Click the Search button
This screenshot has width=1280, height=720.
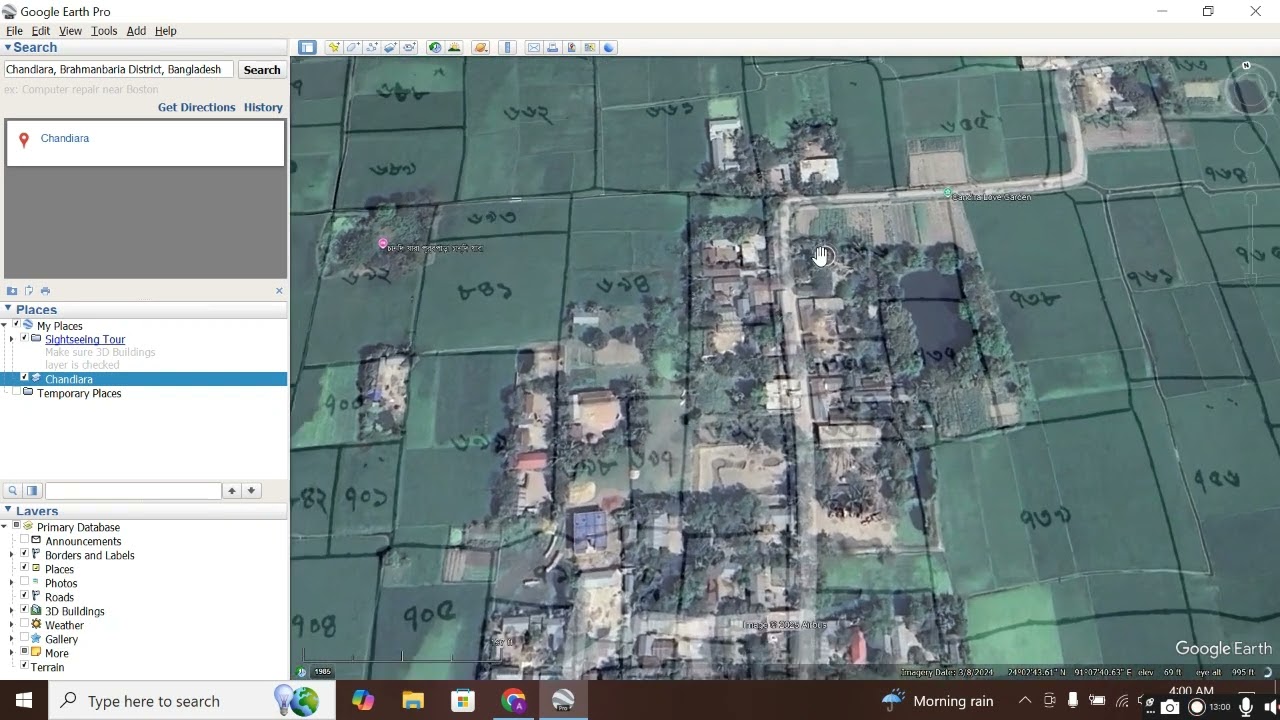coord(262,70)
